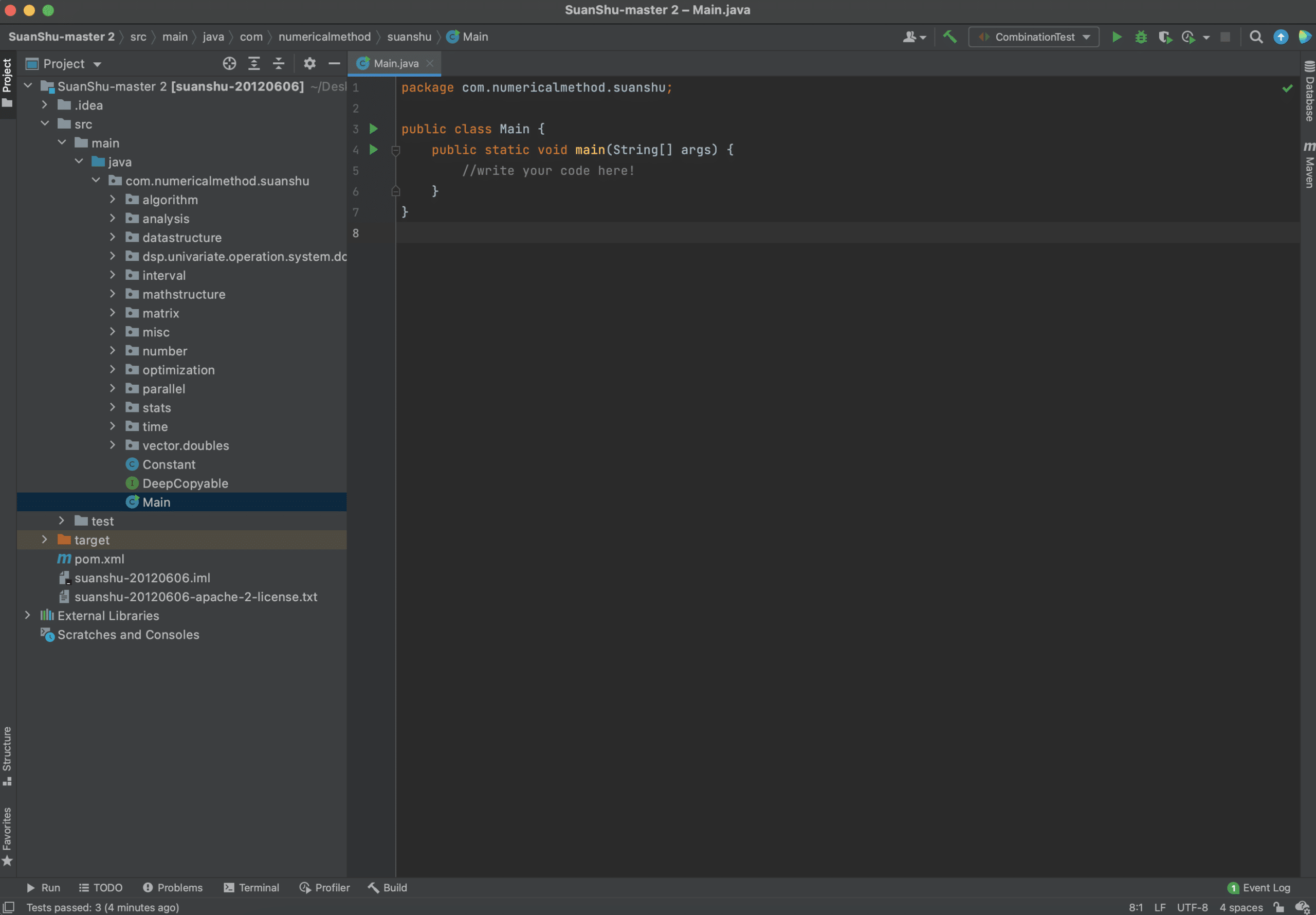Viewport: 1316px width, 915px height.
Task: Open Project panel gear options
Action: (309, 64)
